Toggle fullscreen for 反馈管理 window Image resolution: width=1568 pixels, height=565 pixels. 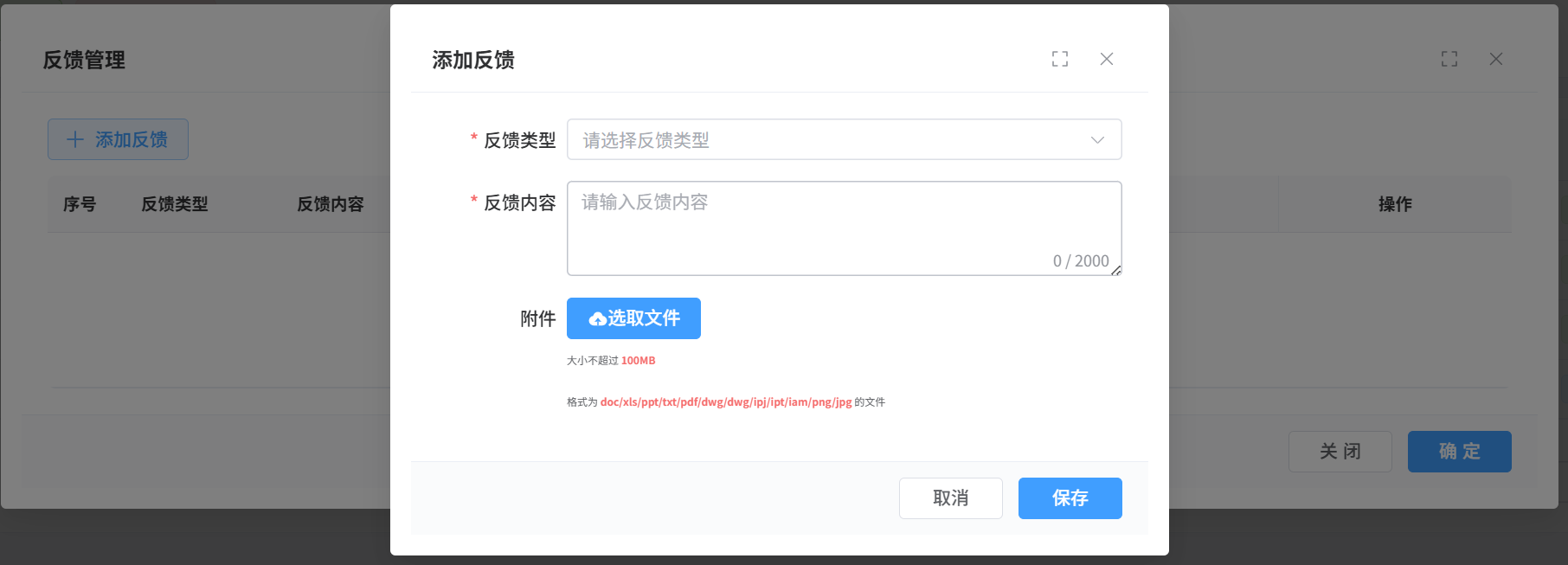coord(1449,59)
